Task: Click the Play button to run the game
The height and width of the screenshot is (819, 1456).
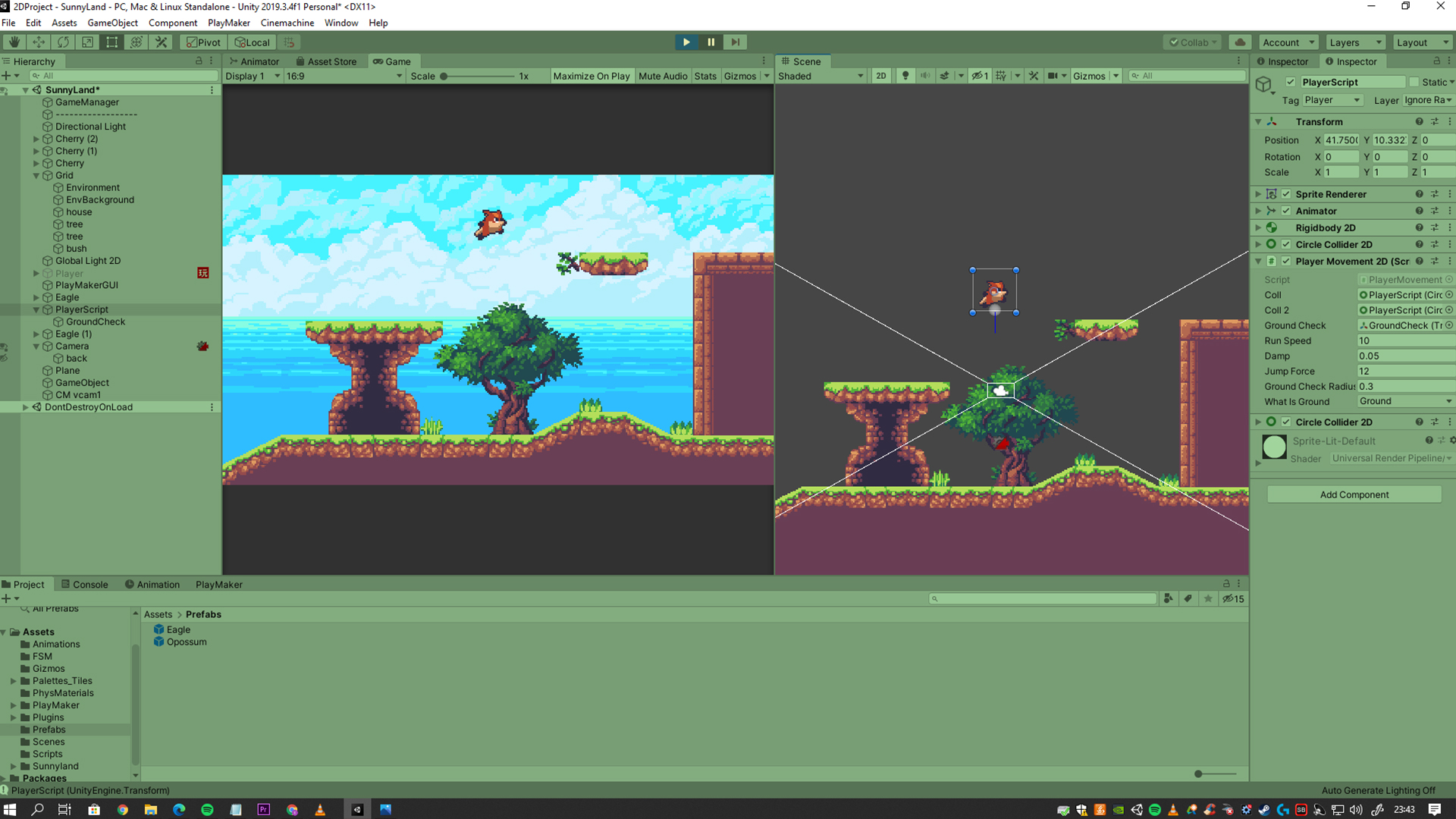Action: 685,42
